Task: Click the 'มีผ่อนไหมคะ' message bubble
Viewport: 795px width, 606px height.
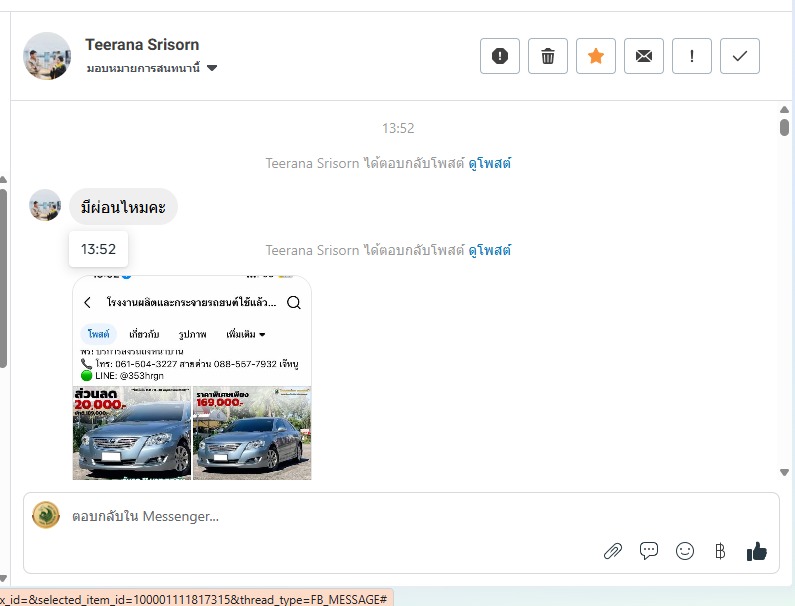Action: [x=123, y=207]
